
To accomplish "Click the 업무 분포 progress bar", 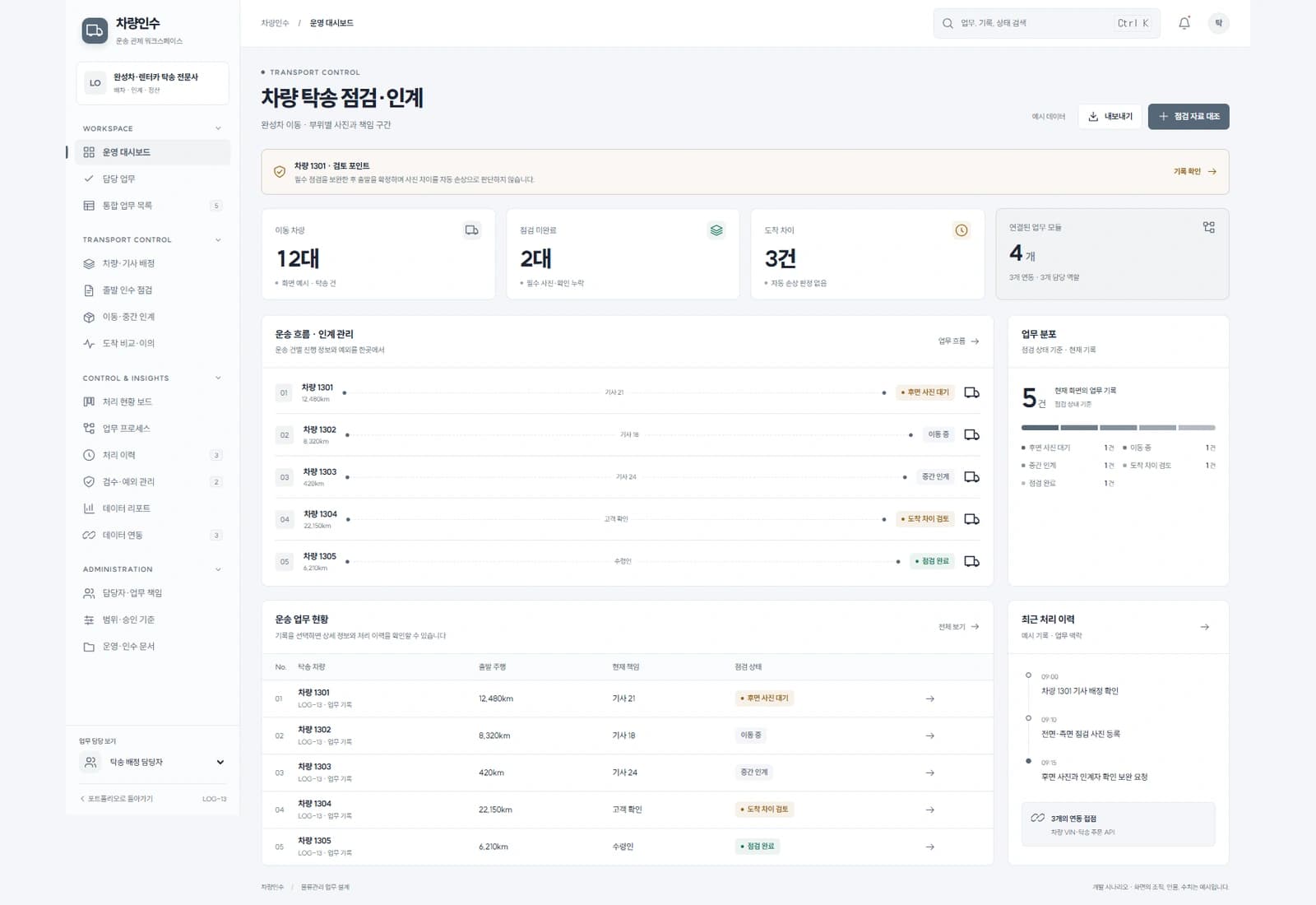I will 1118,428.
